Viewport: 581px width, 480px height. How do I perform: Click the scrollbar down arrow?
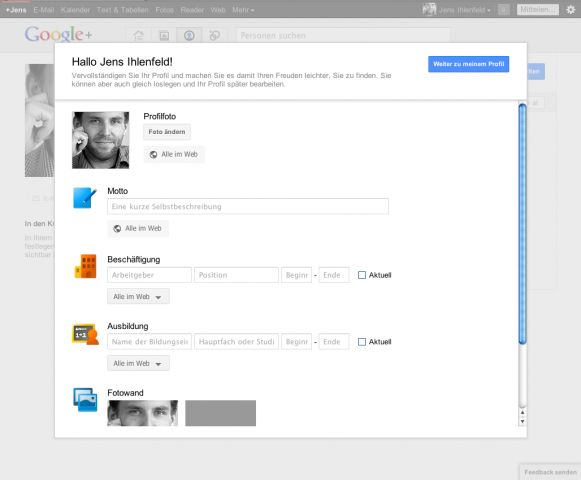point(522,421)
